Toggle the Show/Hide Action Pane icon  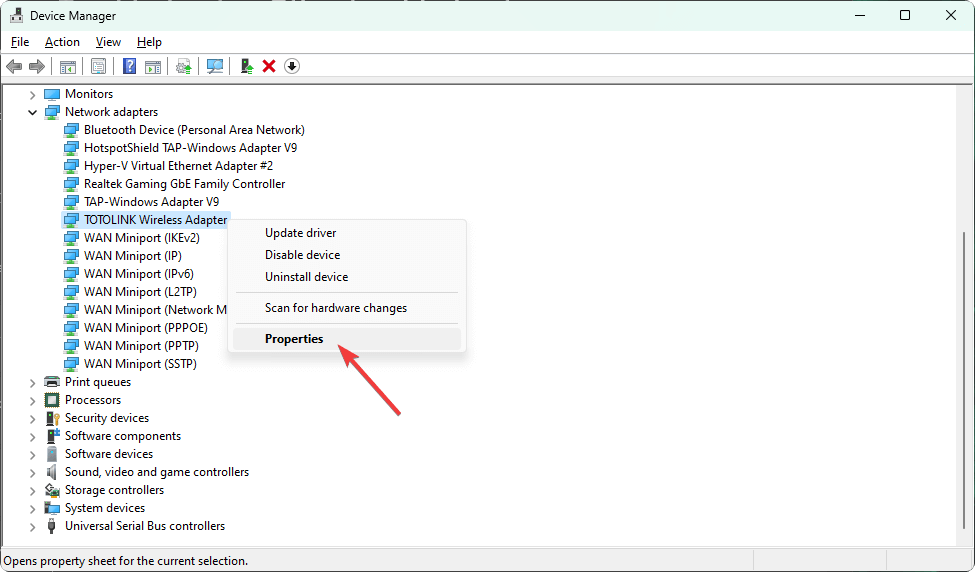click(x=153, y=66)
